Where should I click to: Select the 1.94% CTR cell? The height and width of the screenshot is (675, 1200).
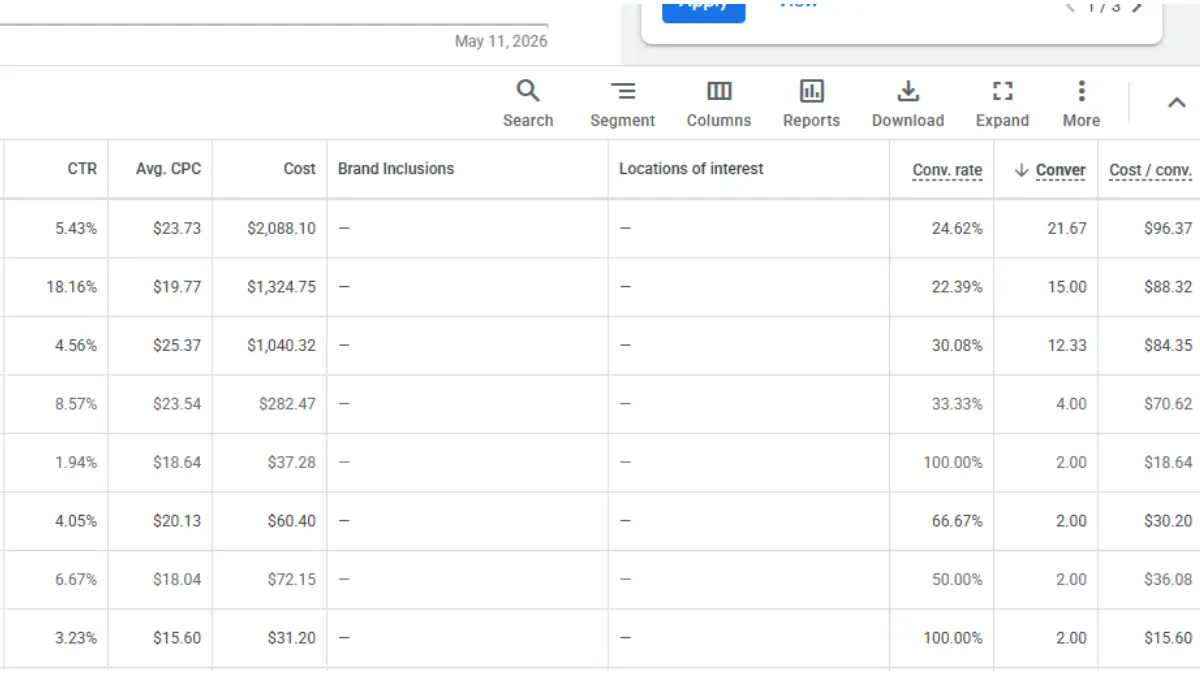click(x=76, y=462)
